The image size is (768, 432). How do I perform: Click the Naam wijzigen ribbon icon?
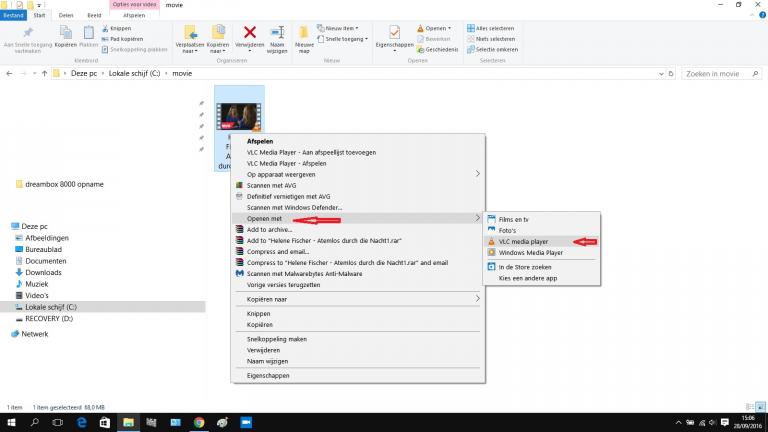click(x=277, y=34)
